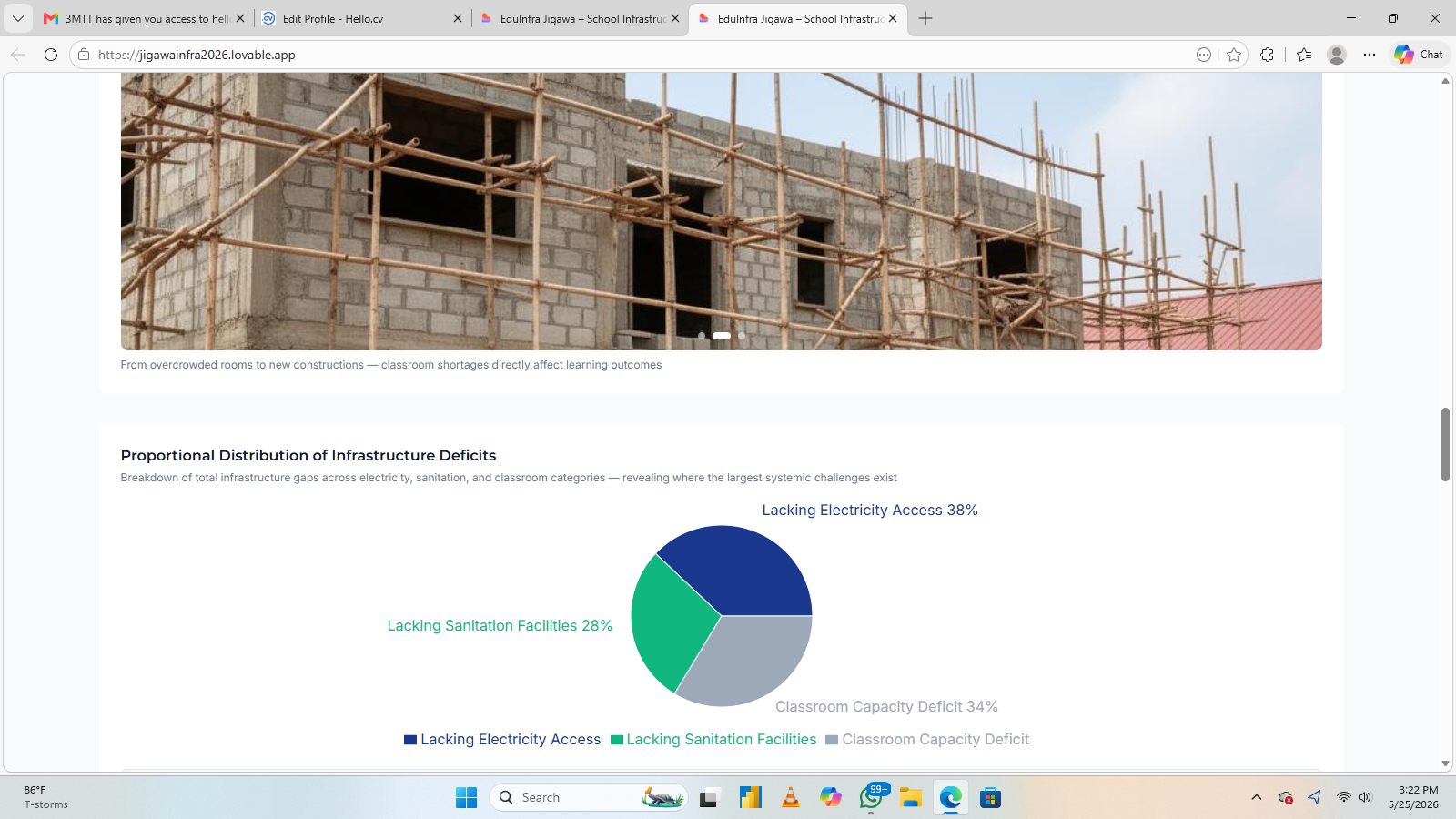
Task: Toggle Lacking Electricity Access legend item
Action: 502,740
